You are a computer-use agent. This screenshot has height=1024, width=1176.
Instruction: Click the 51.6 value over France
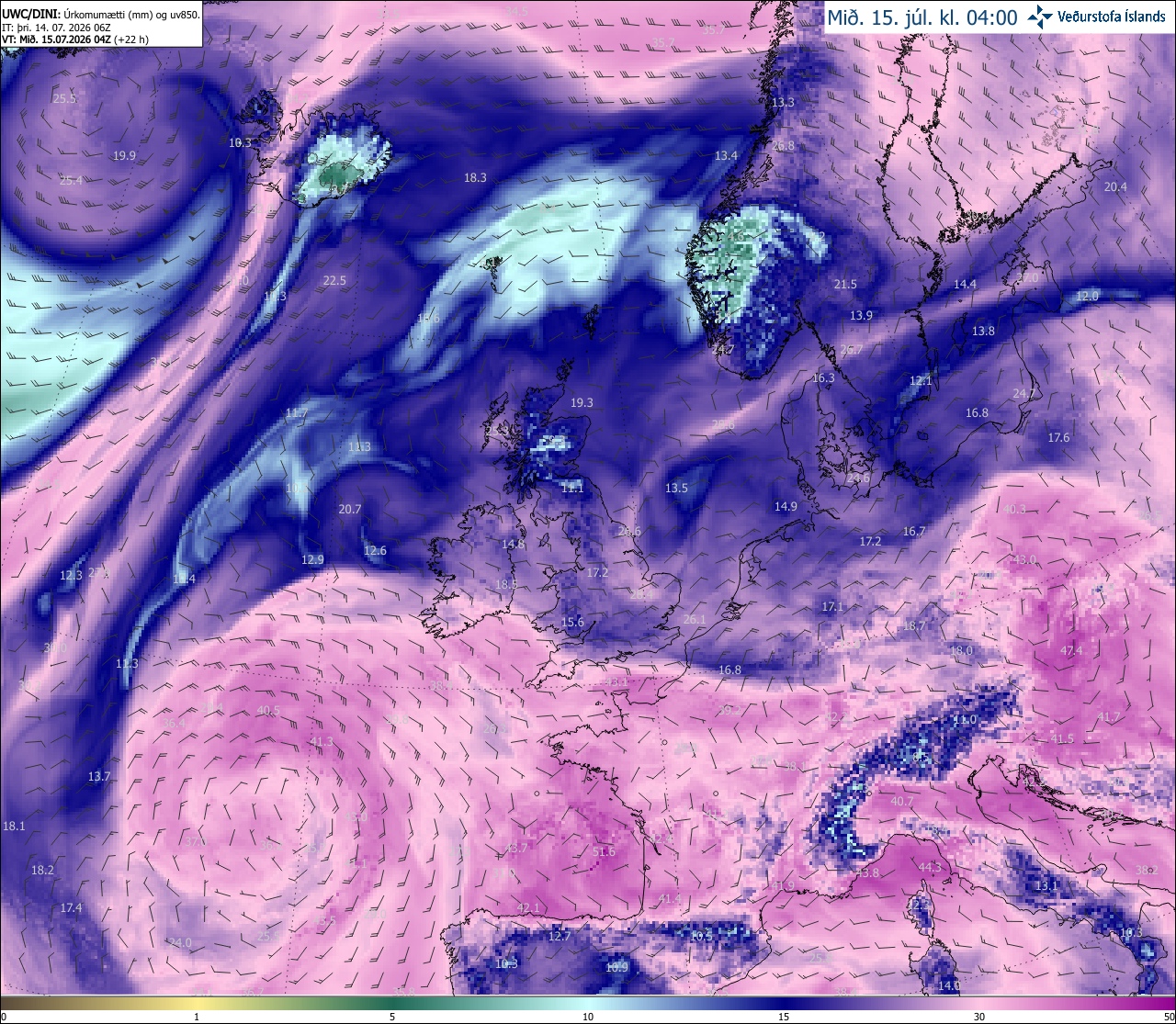[604, 851]
